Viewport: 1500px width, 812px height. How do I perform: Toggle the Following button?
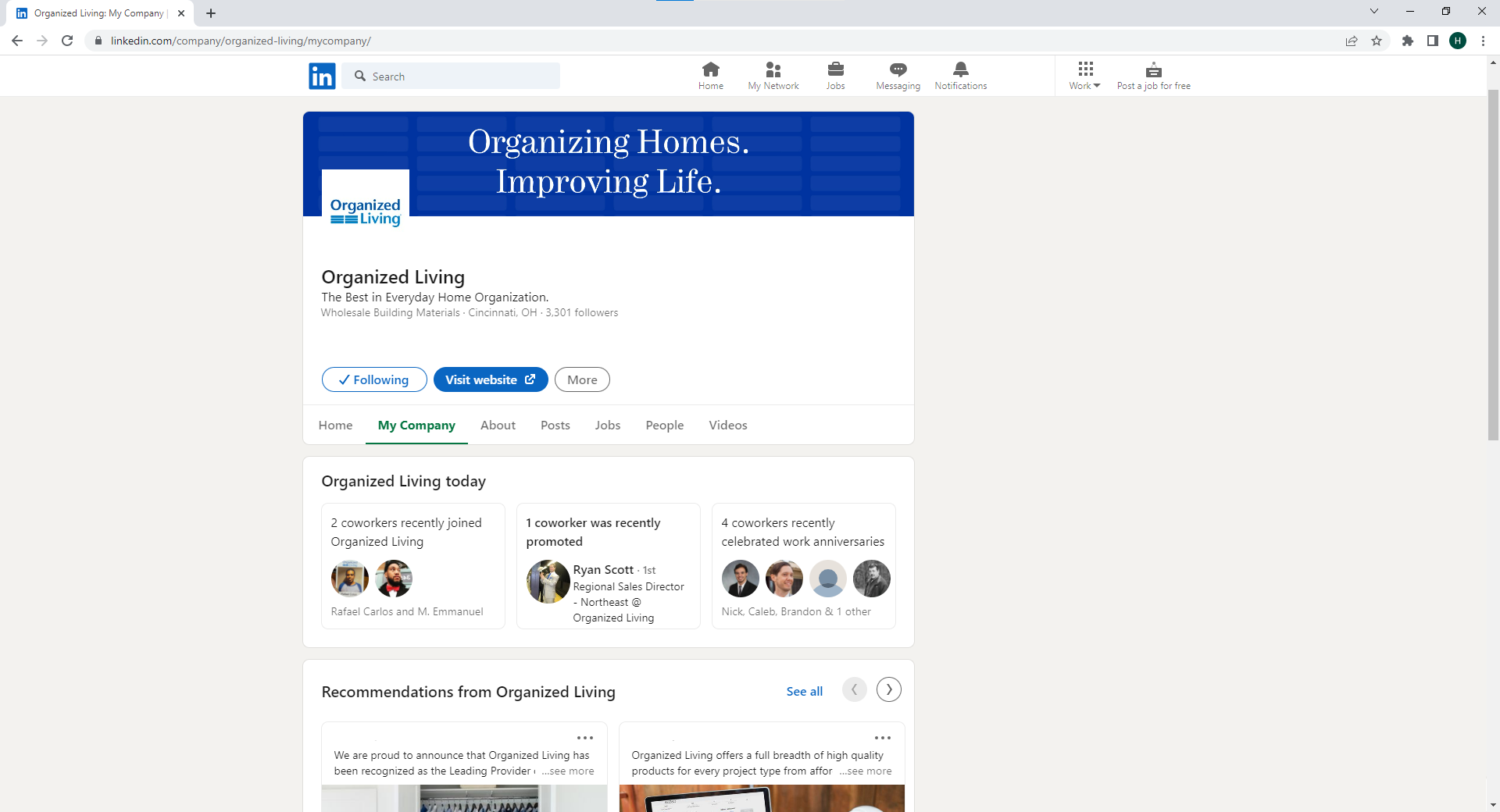pyautogui.click(x=374, y=379)
